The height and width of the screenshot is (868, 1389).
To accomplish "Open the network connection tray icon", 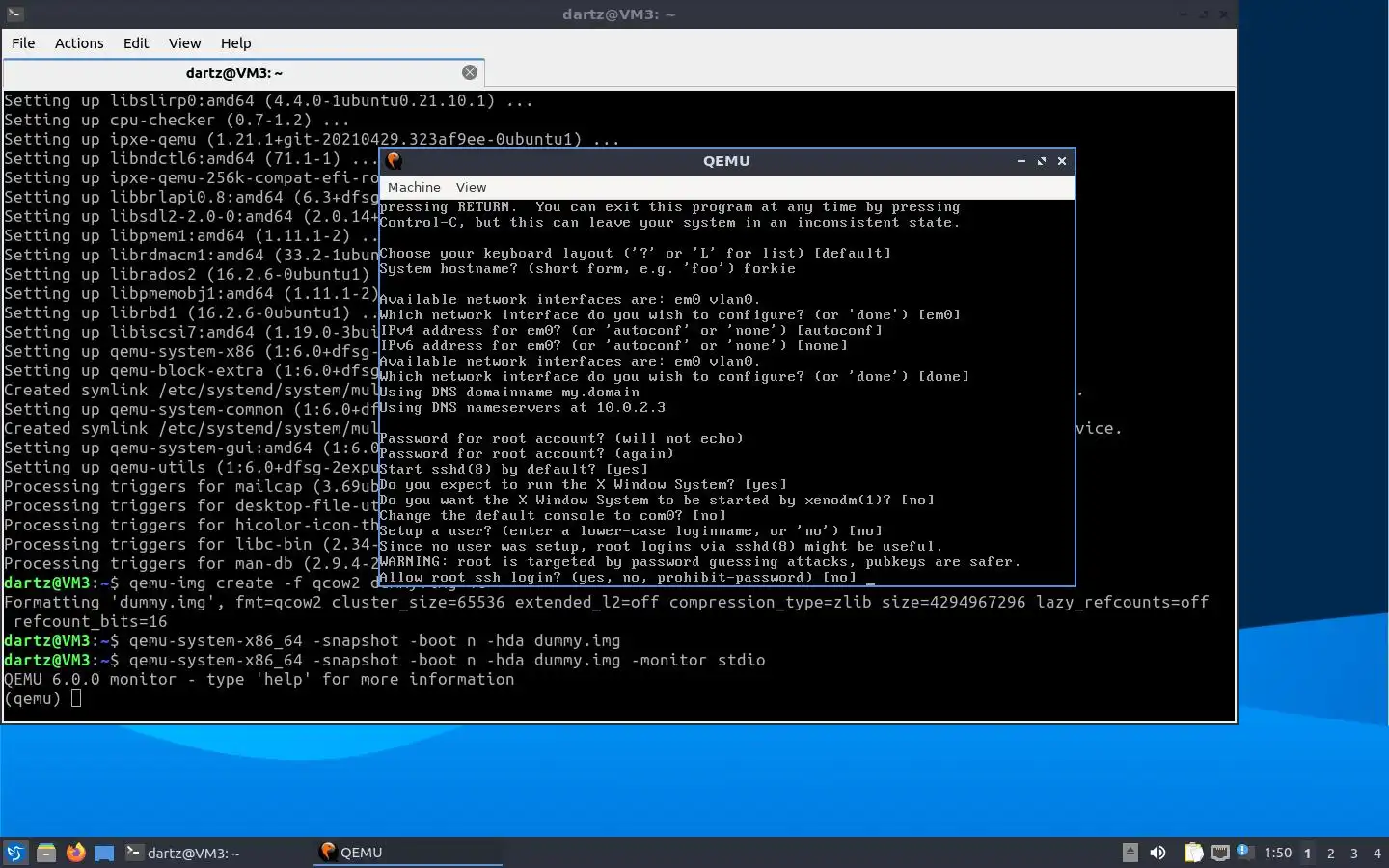I will tap(1220, 853).
